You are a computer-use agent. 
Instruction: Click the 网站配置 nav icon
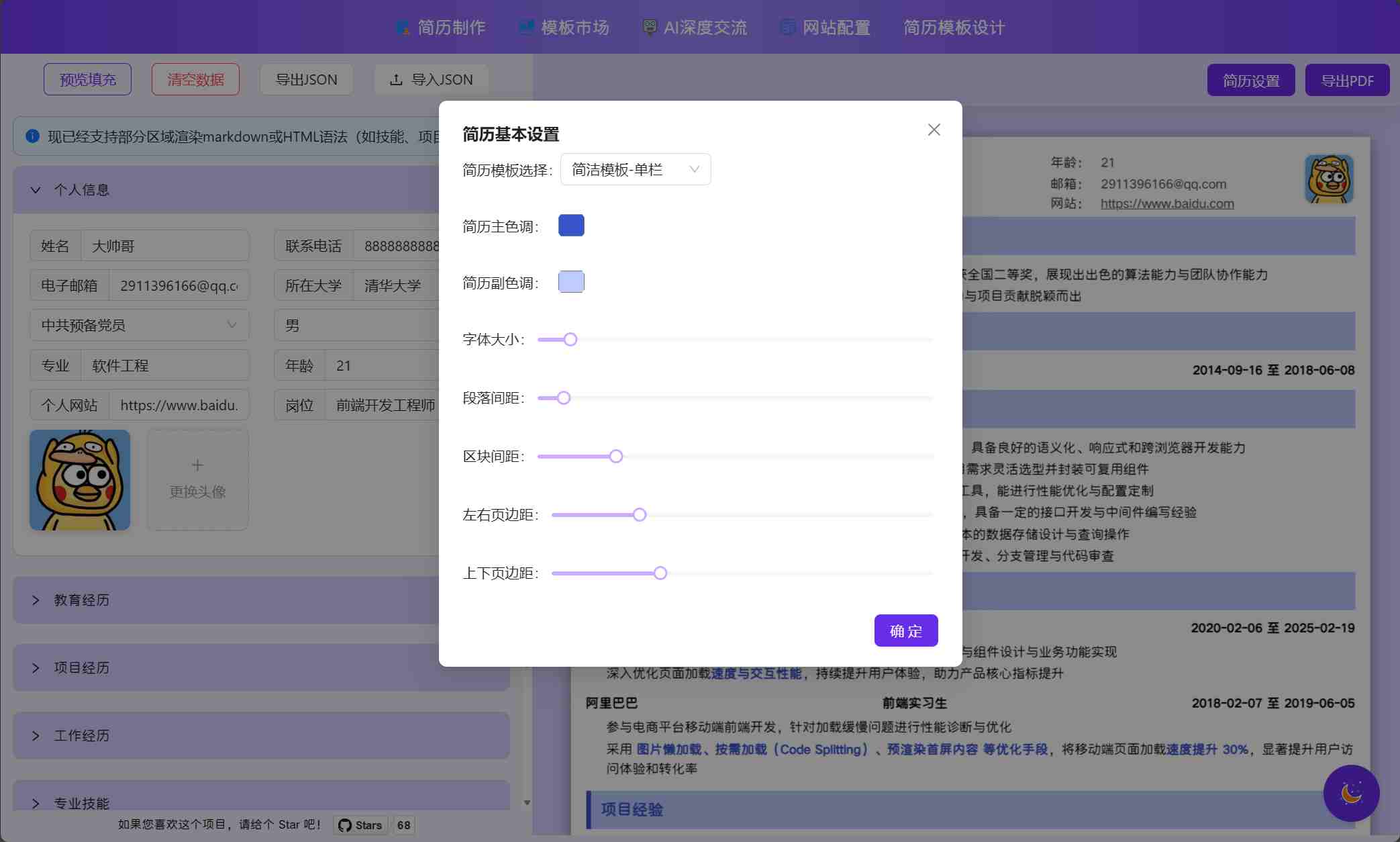(787, 28)
